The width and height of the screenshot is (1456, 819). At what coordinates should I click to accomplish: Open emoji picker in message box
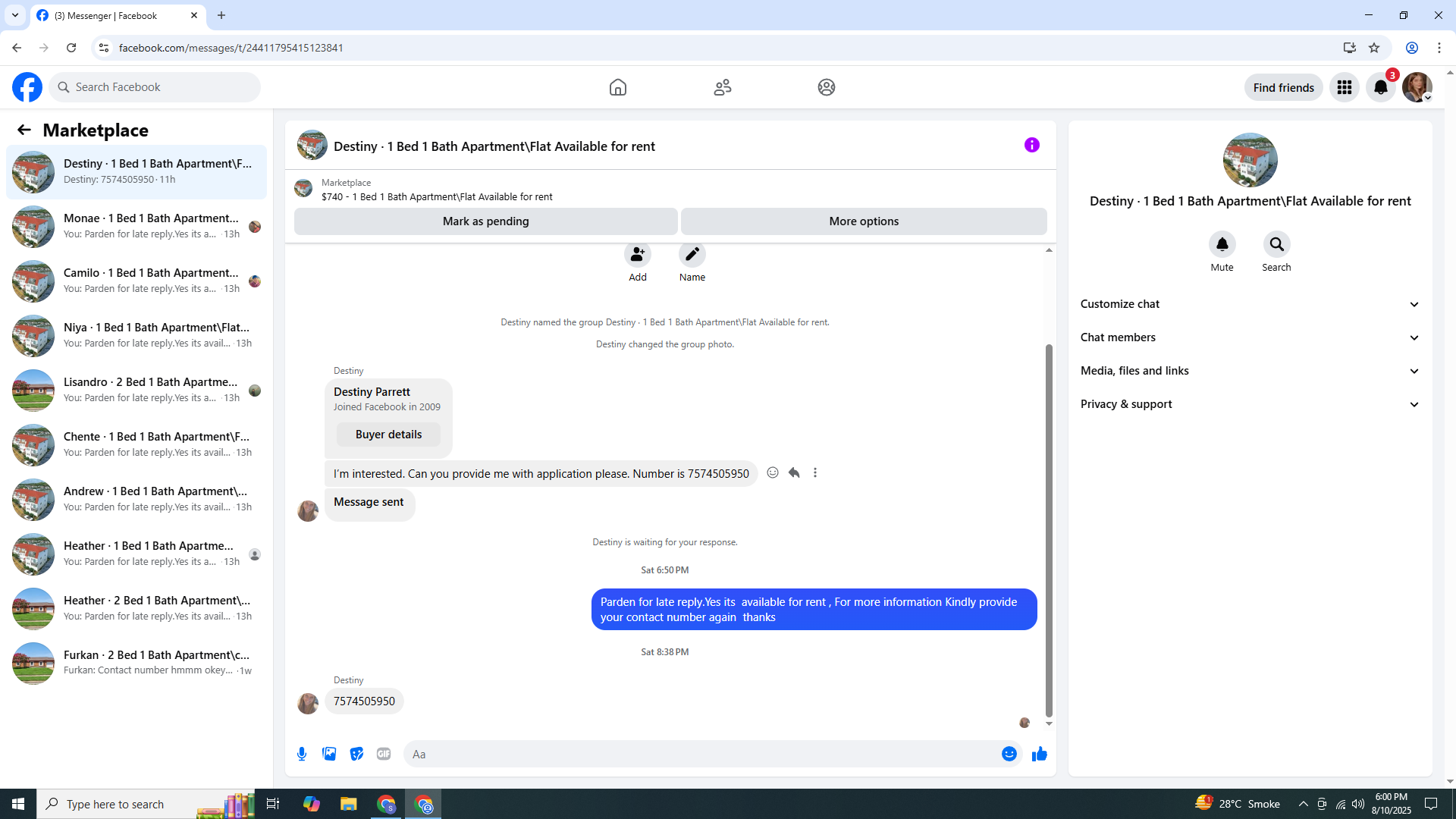[x=1009, y=754]
